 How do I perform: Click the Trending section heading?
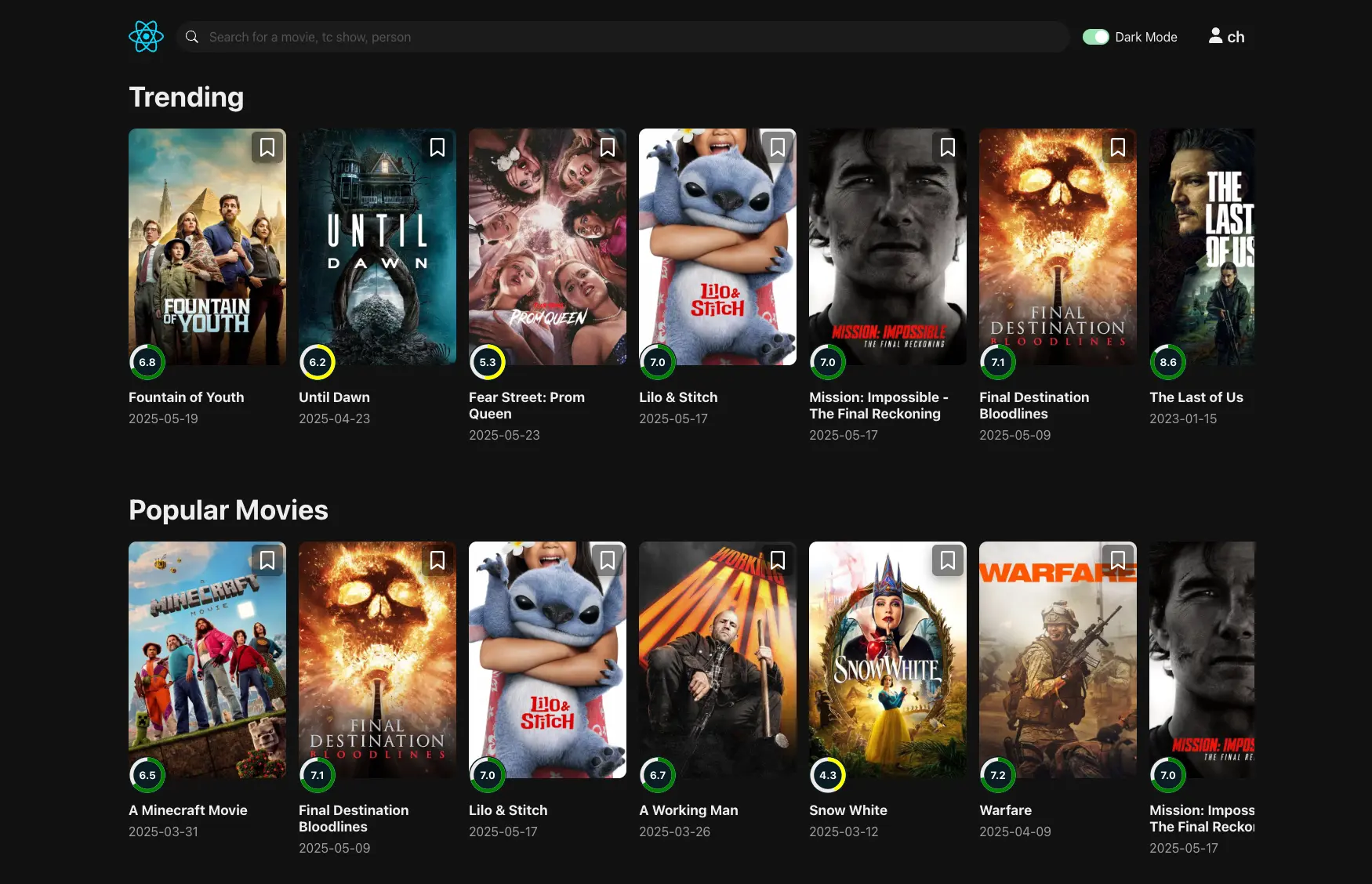click(187, 97)
